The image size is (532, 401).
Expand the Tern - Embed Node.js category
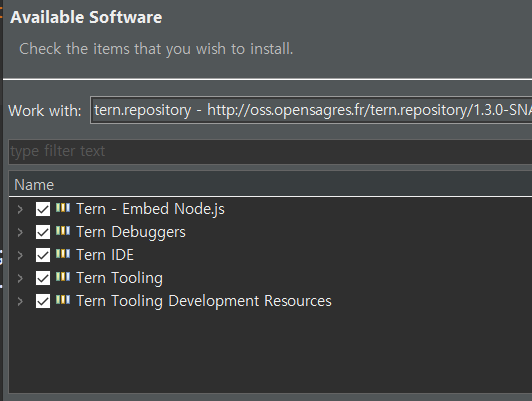(20, 209)
